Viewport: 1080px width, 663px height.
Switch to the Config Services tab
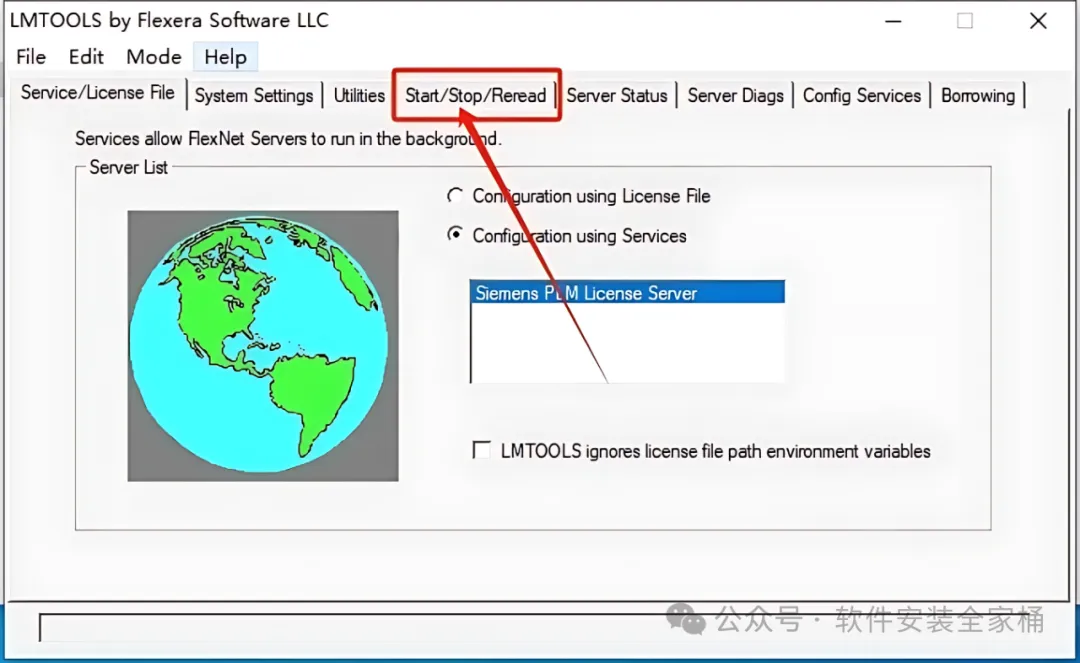pyautogui.click(x=862, y=95)
